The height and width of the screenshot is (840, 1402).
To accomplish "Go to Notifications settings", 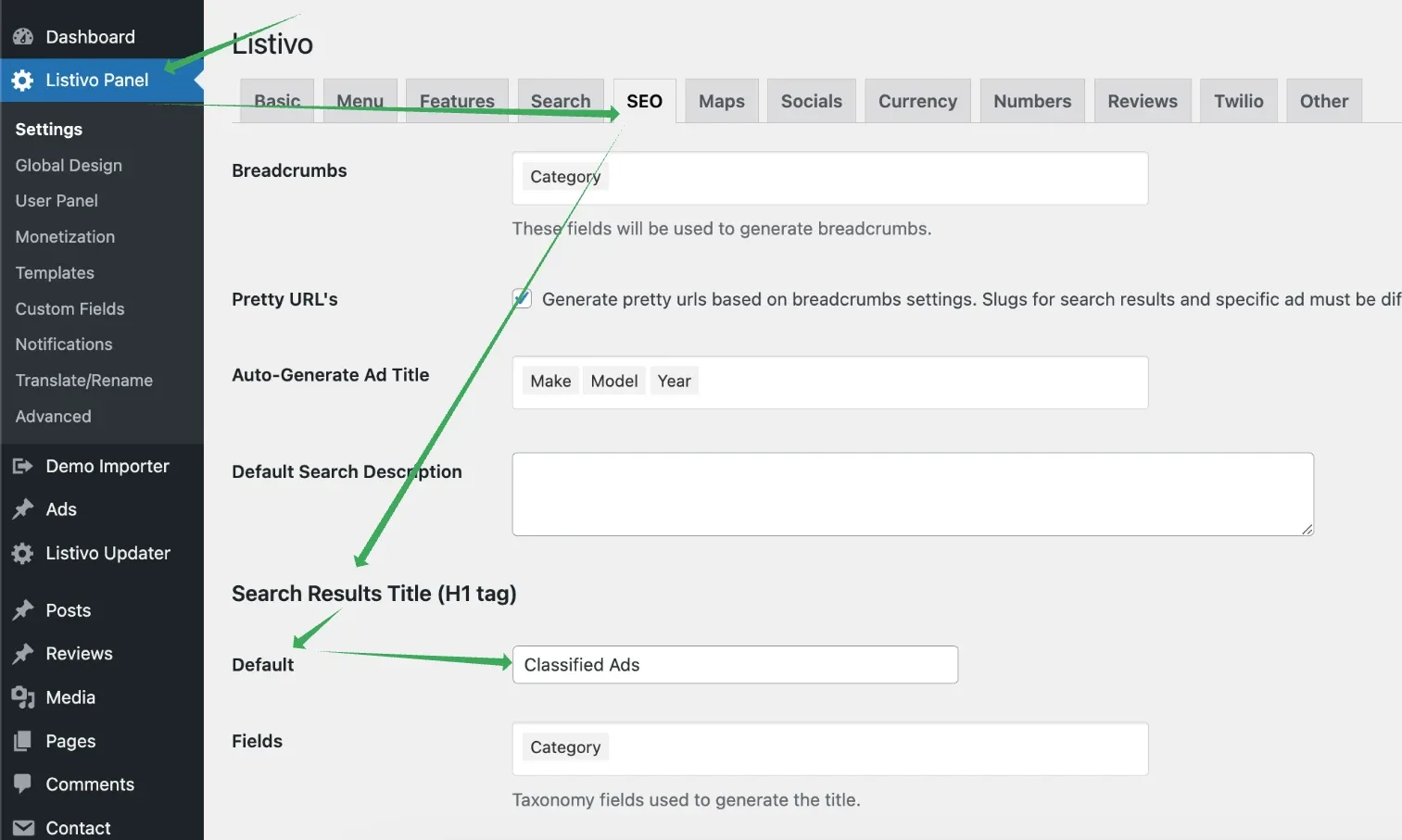I will 64,345.
